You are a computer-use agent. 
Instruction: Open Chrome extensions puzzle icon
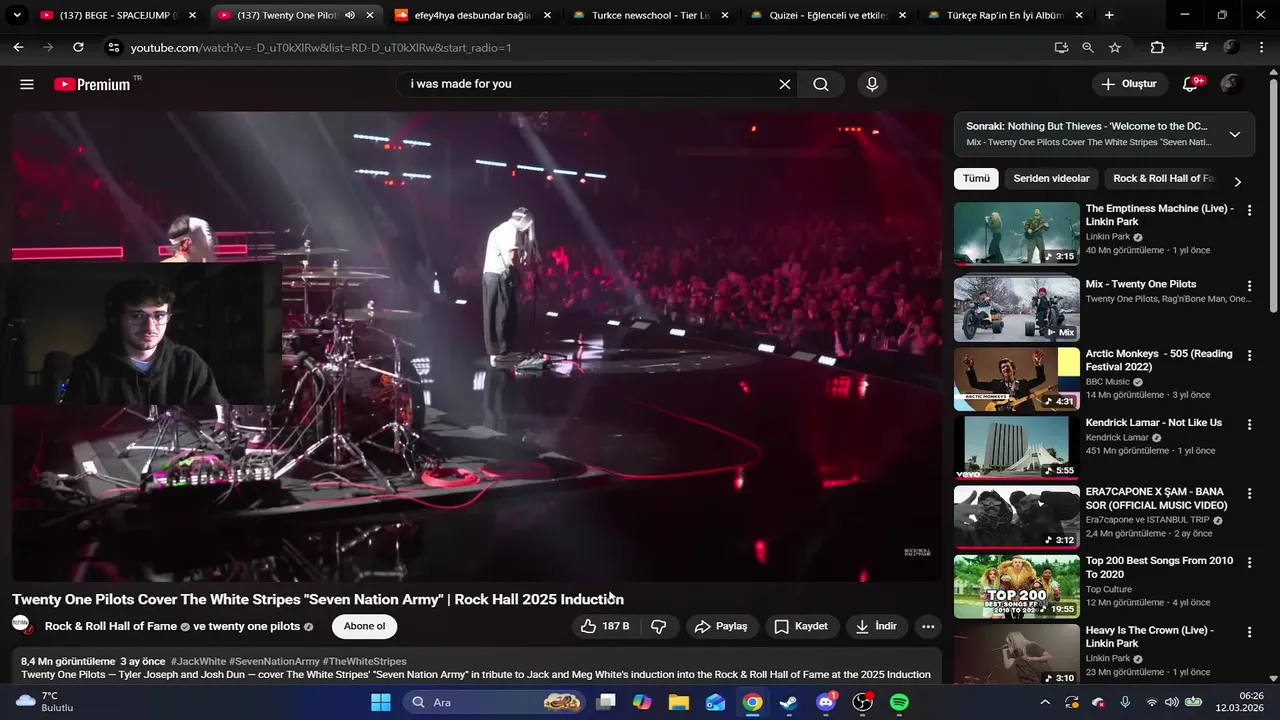coord(1157,47)
